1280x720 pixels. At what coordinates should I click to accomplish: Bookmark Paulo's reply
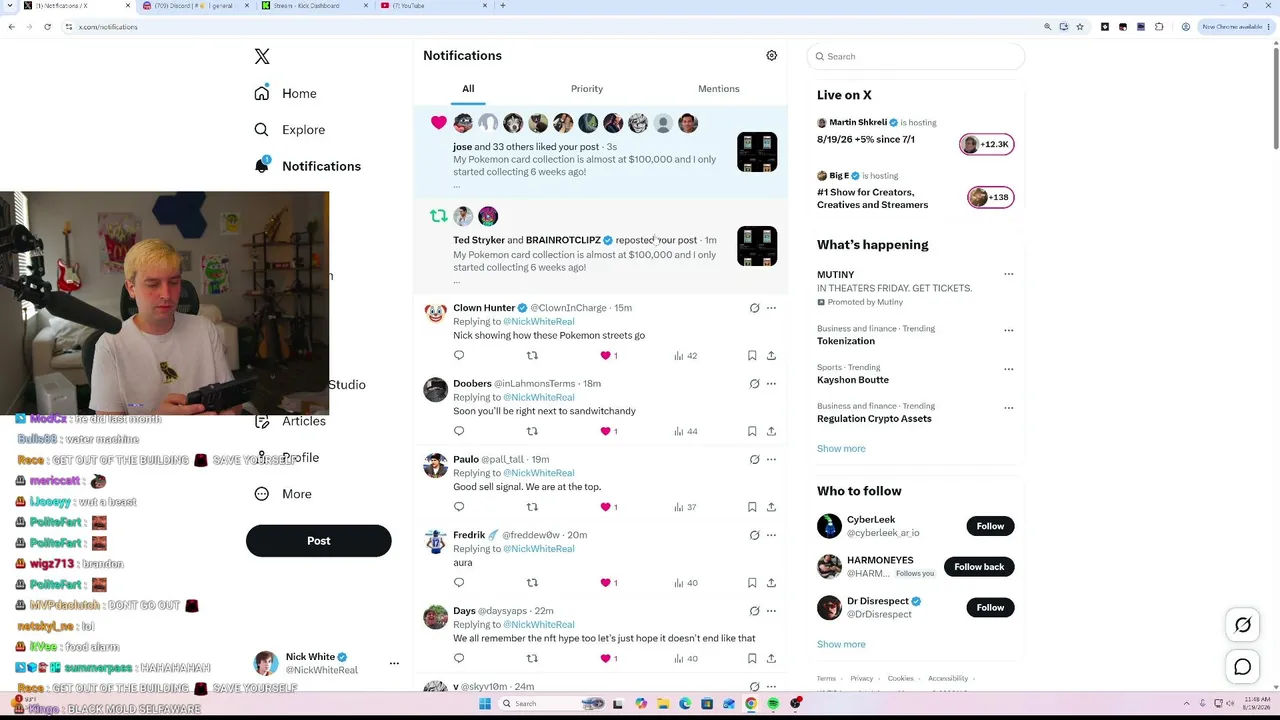[752, 507]
